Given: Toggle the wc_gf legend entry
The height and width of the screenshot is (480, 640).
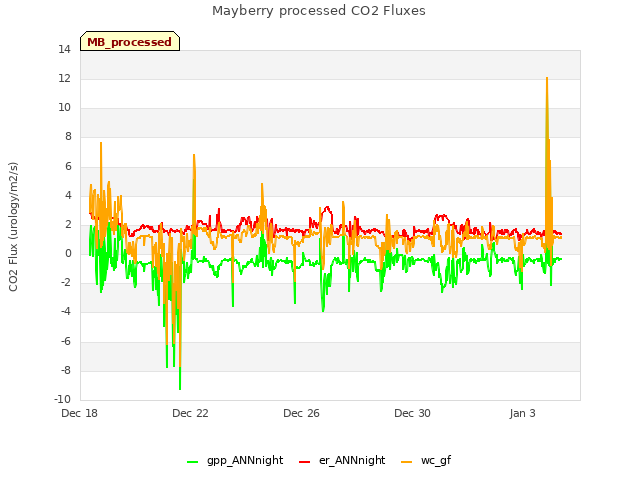Looking at the screenshot, I should pos(426,460).
